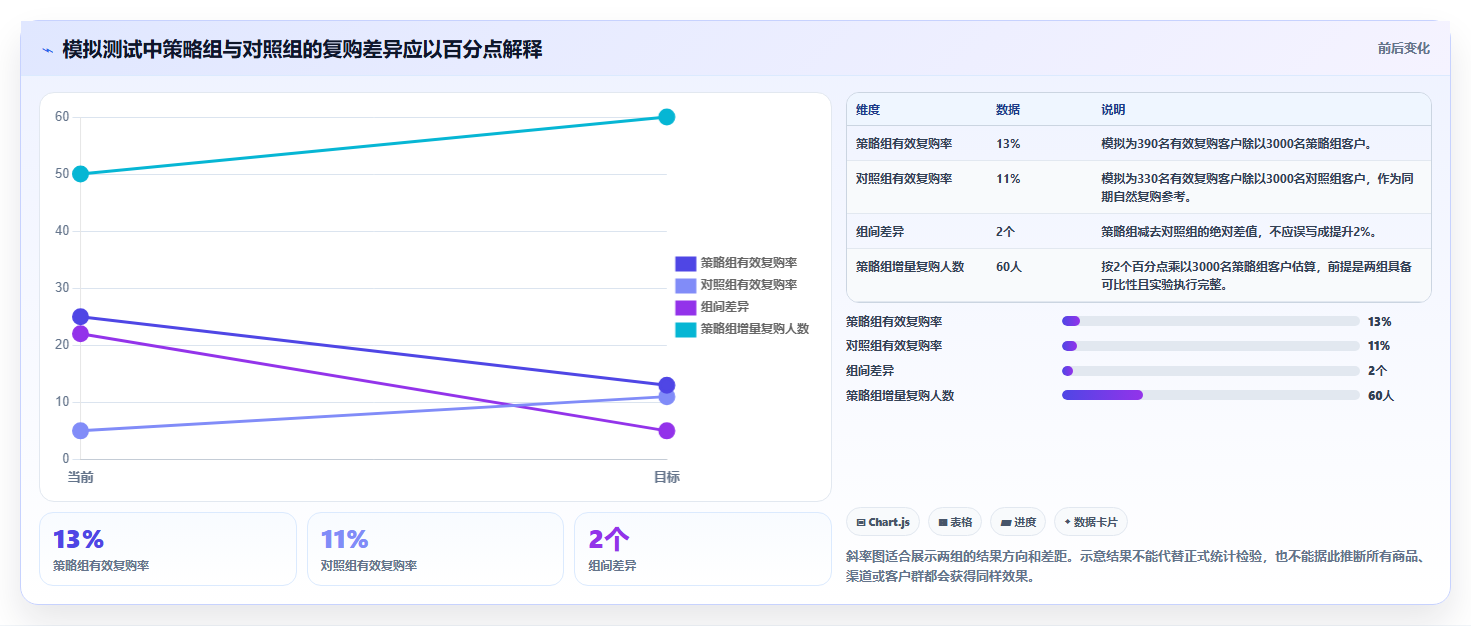
Task: Click description starting 模拟为390名有效复购客户
Action: [x=1237, y=143]
